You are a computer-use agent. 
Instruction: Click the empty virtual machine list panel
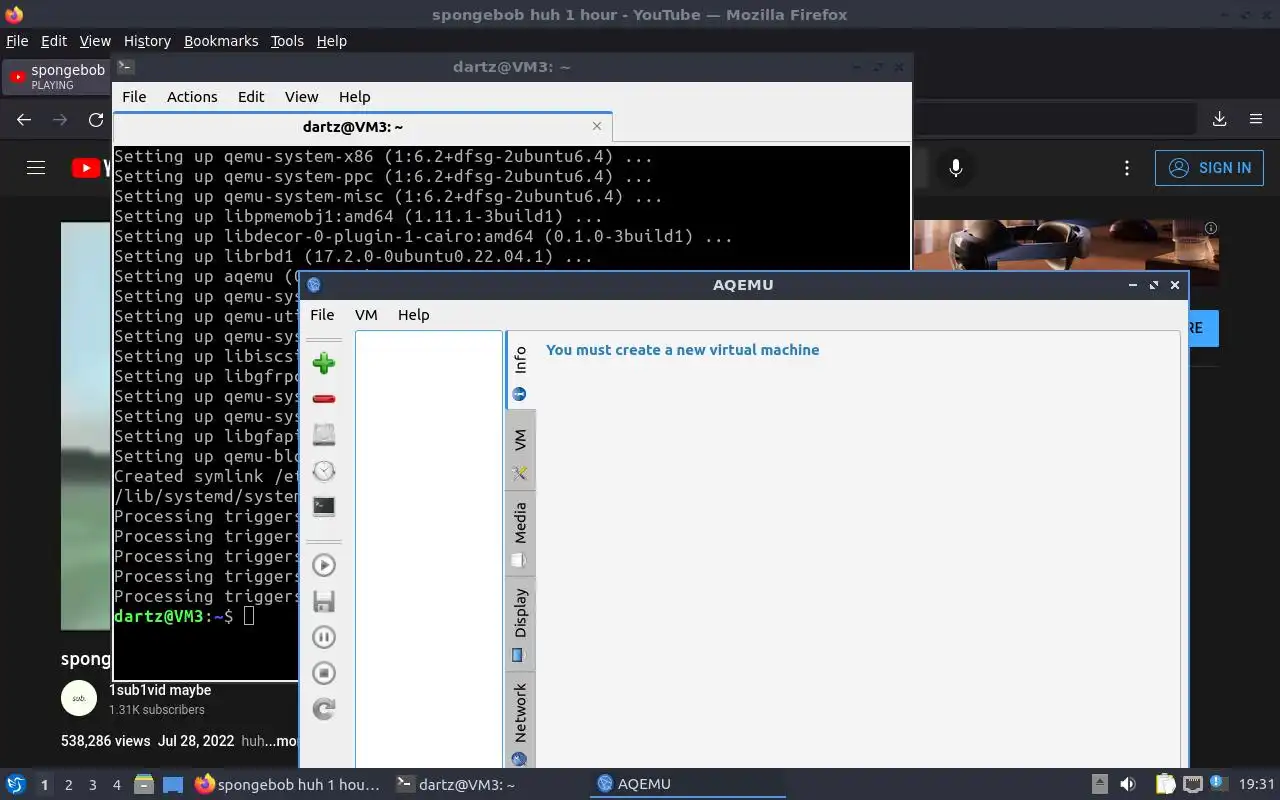click(428, 550)
